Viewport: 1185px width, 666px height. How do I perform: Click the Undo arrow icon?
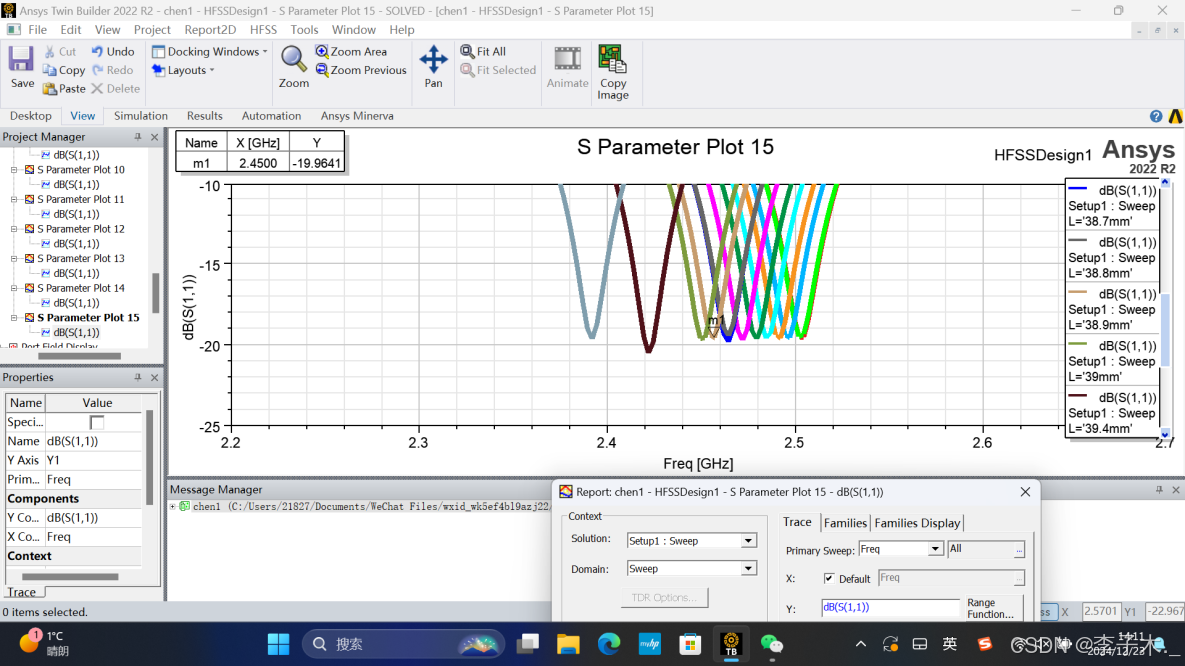point(97,51)
